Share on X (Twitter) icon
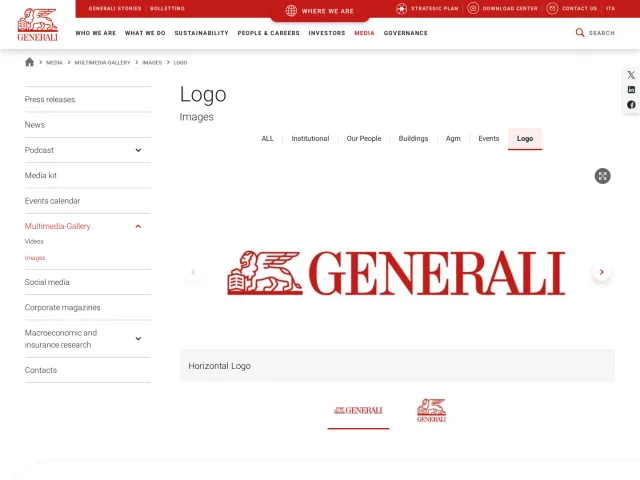Image resolution: width=640 pixels, height=480 pixels. tap(631, 75)
